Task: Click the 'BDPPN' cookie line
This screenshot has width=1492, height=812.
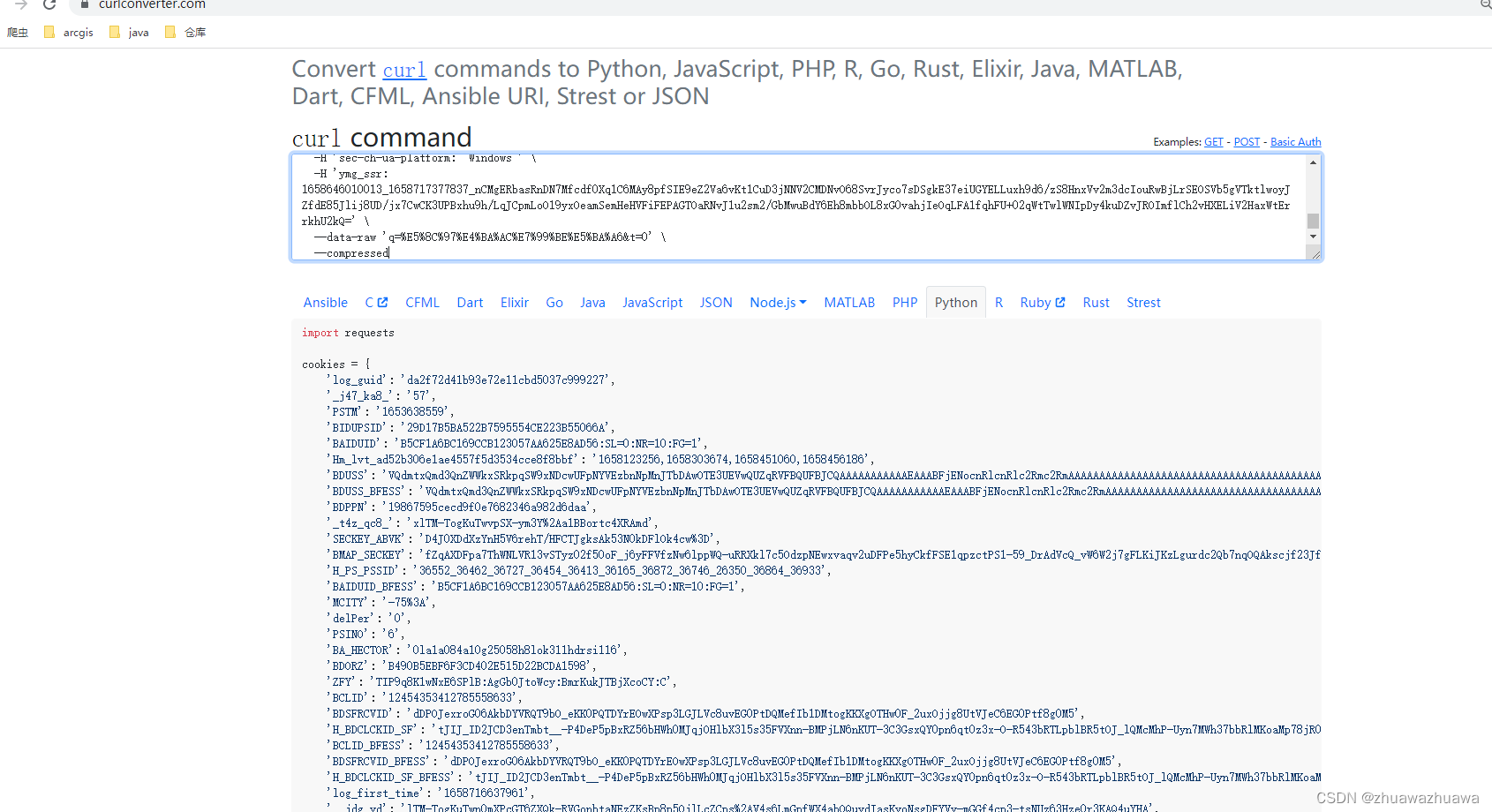Action: coord(461,507)
